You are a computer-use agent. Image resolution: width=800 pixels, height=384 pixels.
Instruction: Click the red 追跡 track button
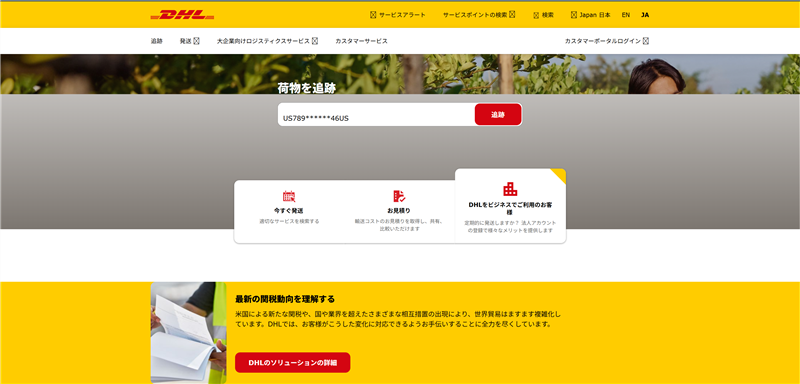498,115
